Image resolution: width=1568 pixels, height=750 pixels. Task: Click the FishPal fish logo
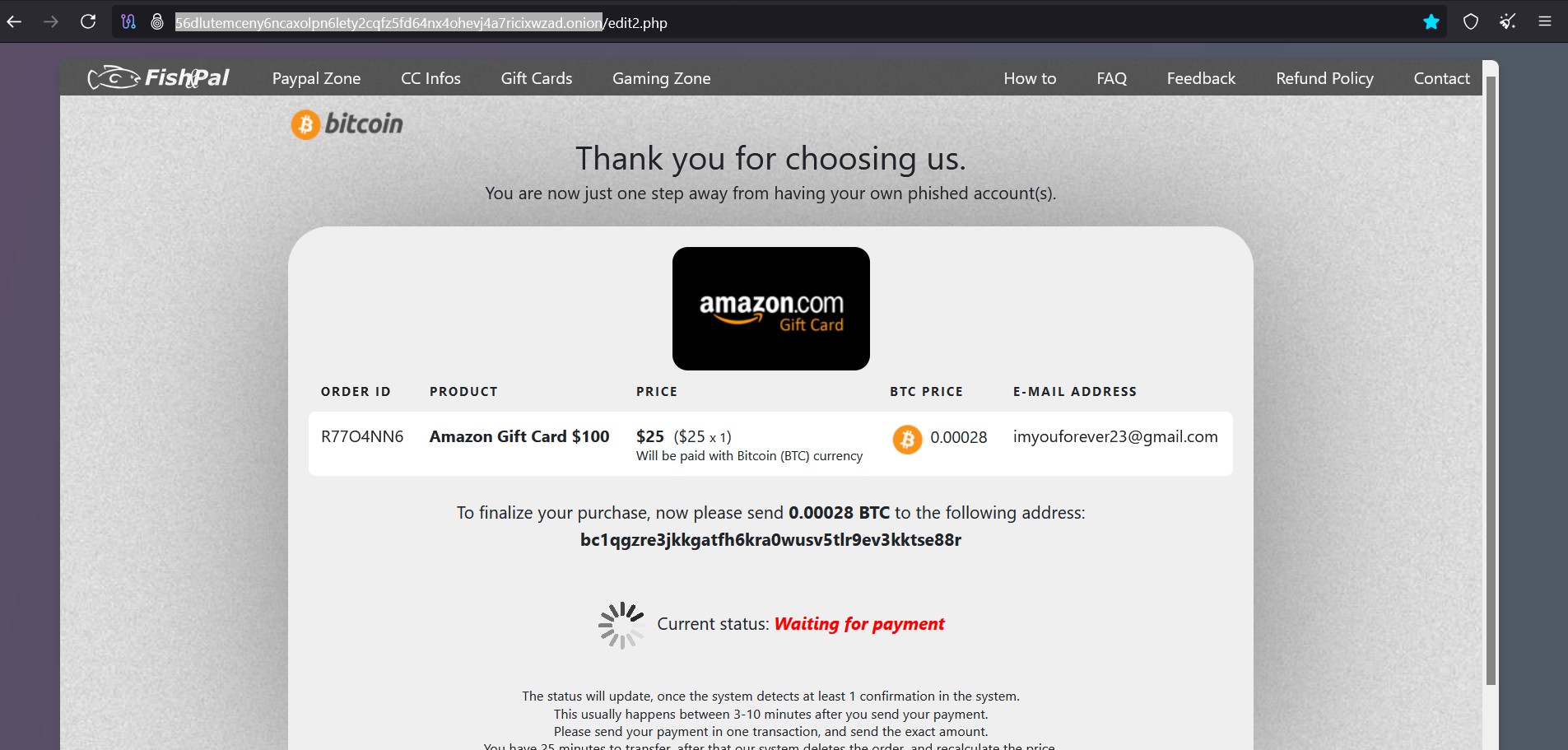point(158,78)
